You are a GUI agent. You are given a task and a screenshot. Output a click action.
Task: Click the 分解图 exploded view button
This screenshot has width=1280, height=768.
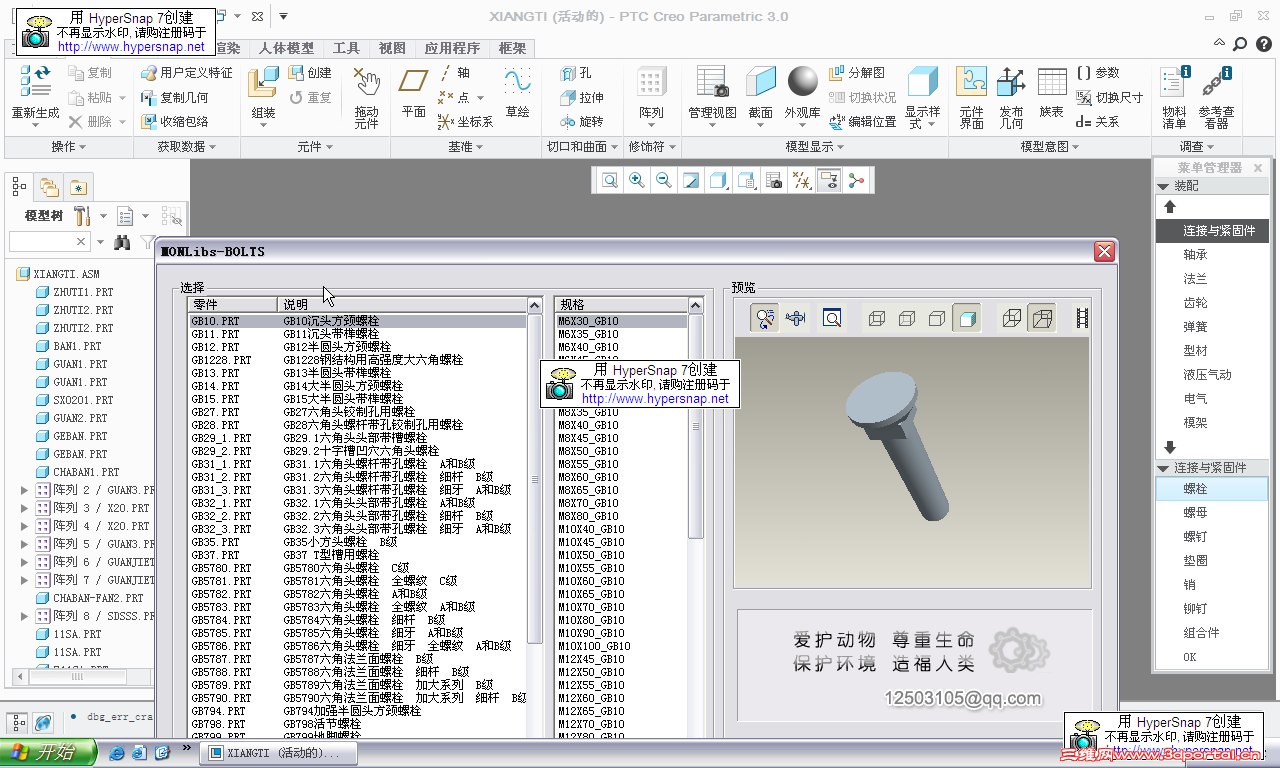857,73
